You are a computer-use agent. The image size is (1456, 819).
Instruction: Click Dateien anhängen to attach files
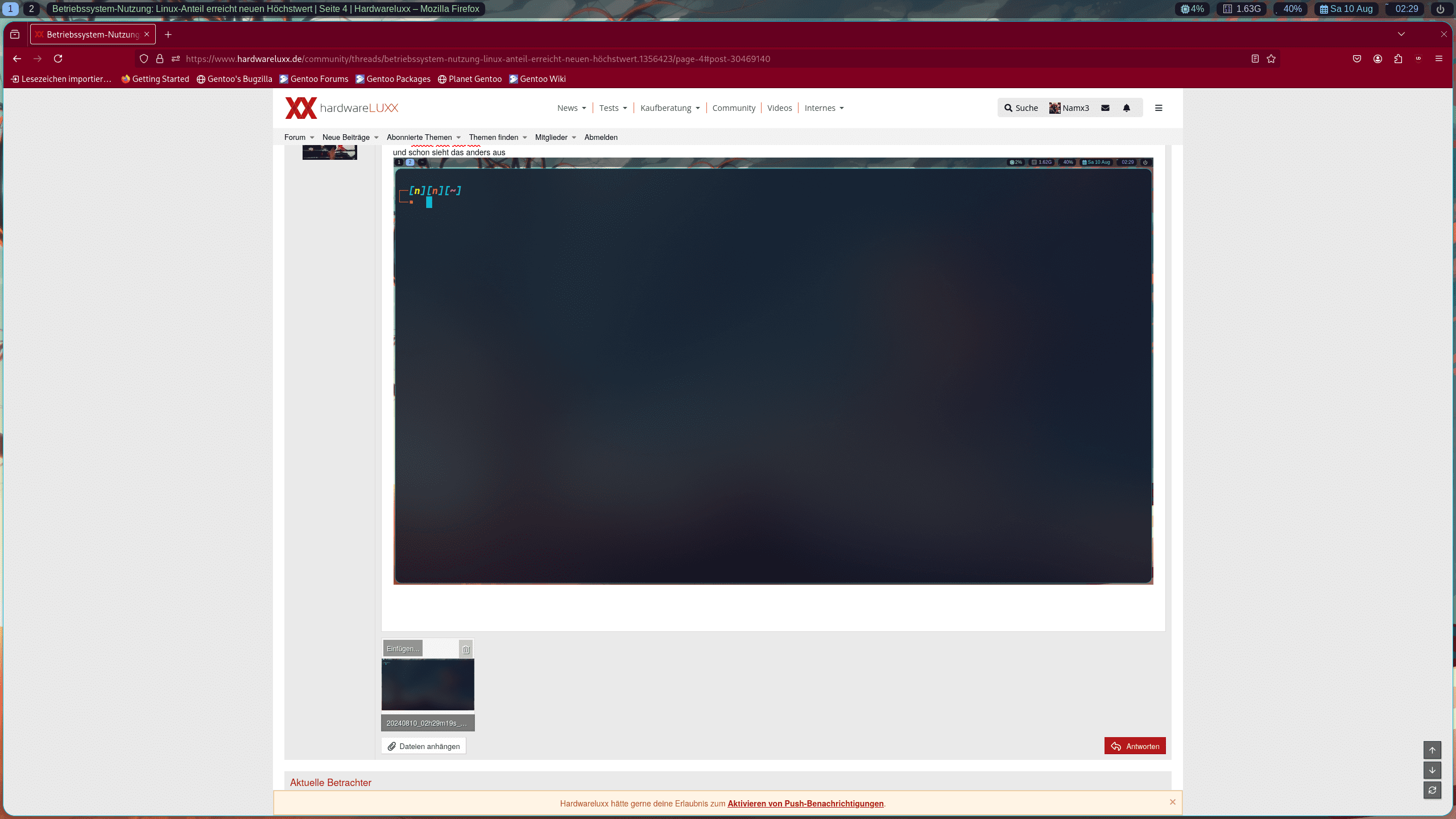pos(424,746)
